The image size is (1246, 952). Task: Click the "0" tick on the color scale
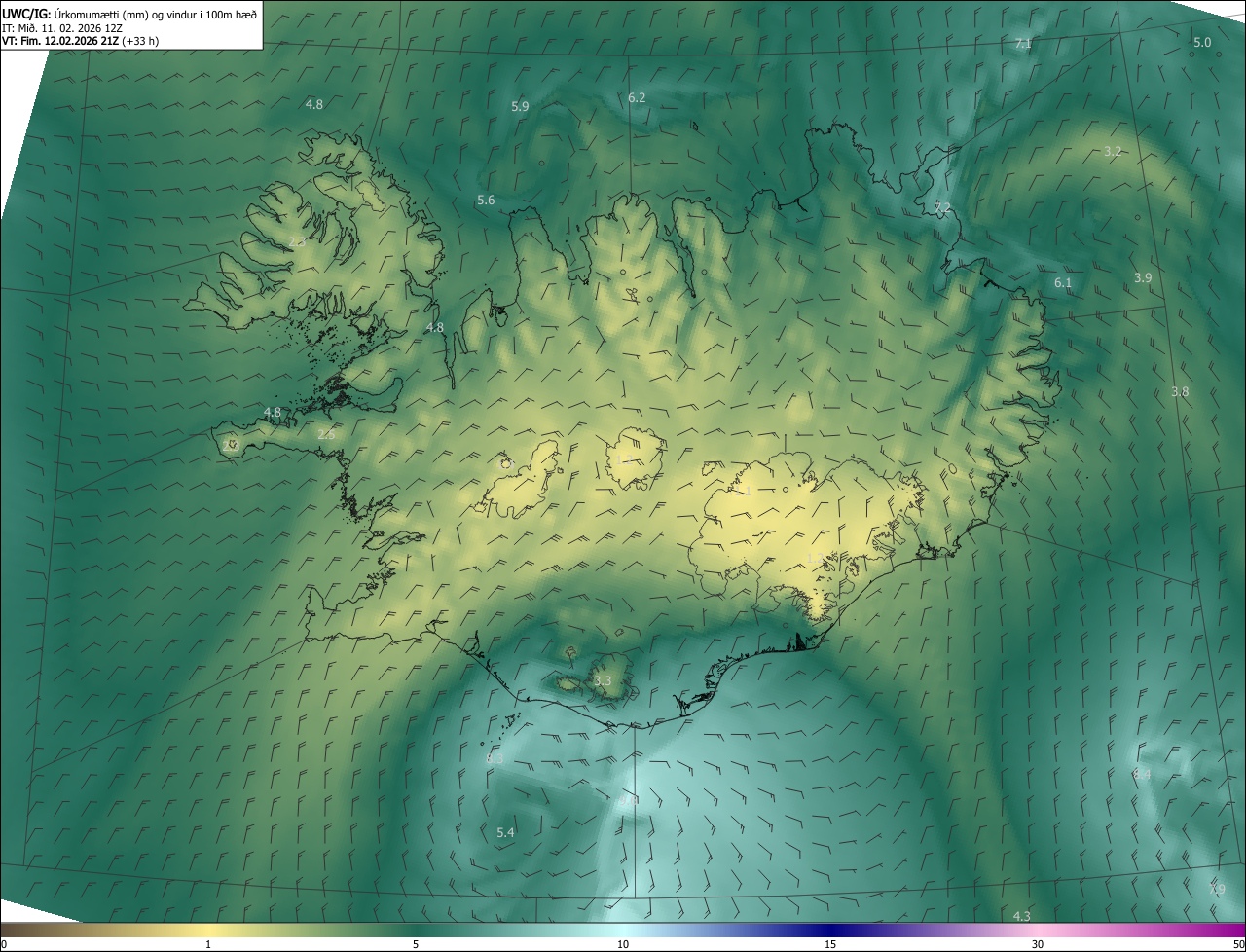coord(4,944)
